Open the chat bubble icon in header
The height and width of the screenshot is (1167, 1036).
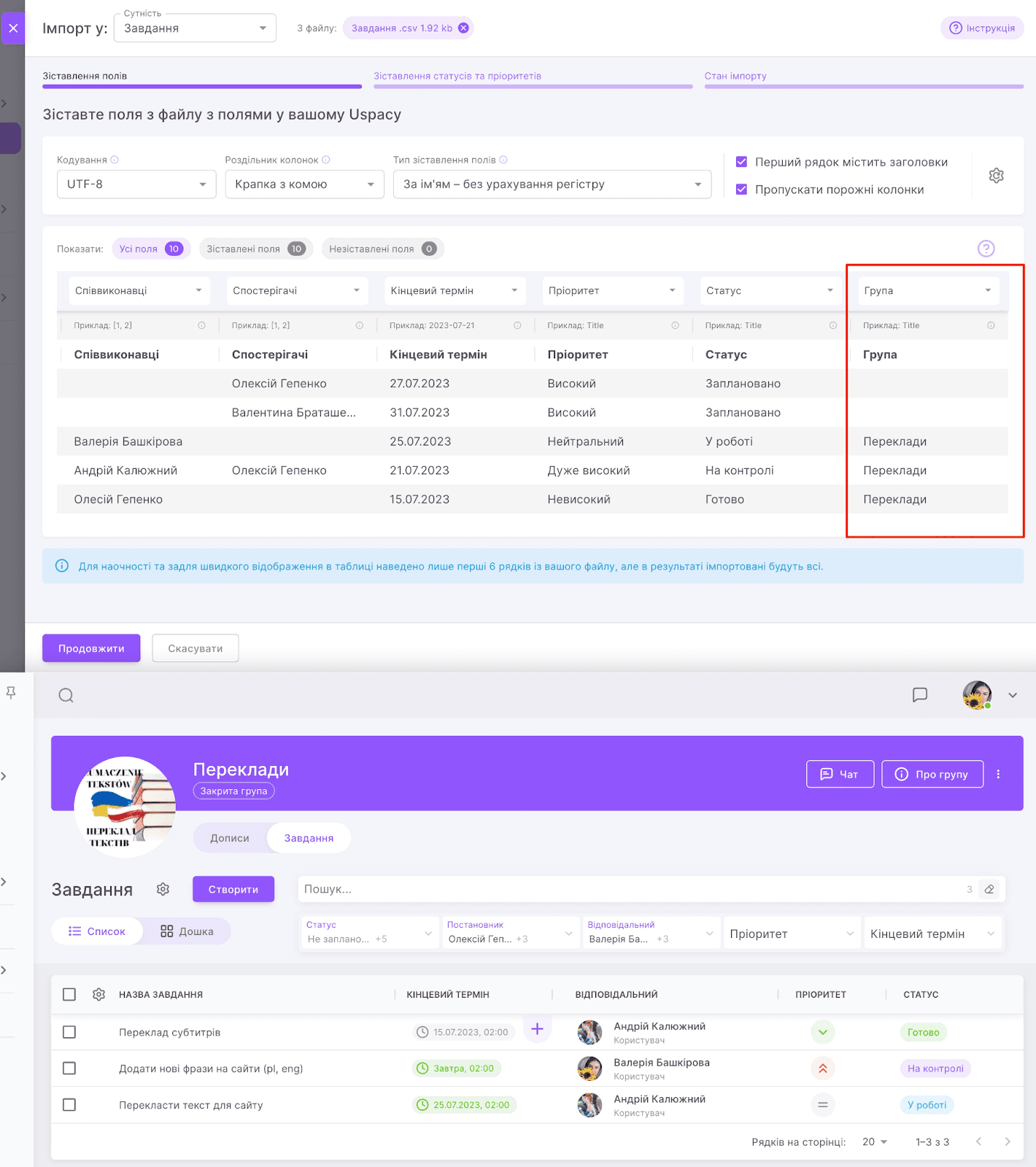click(920, 694)
